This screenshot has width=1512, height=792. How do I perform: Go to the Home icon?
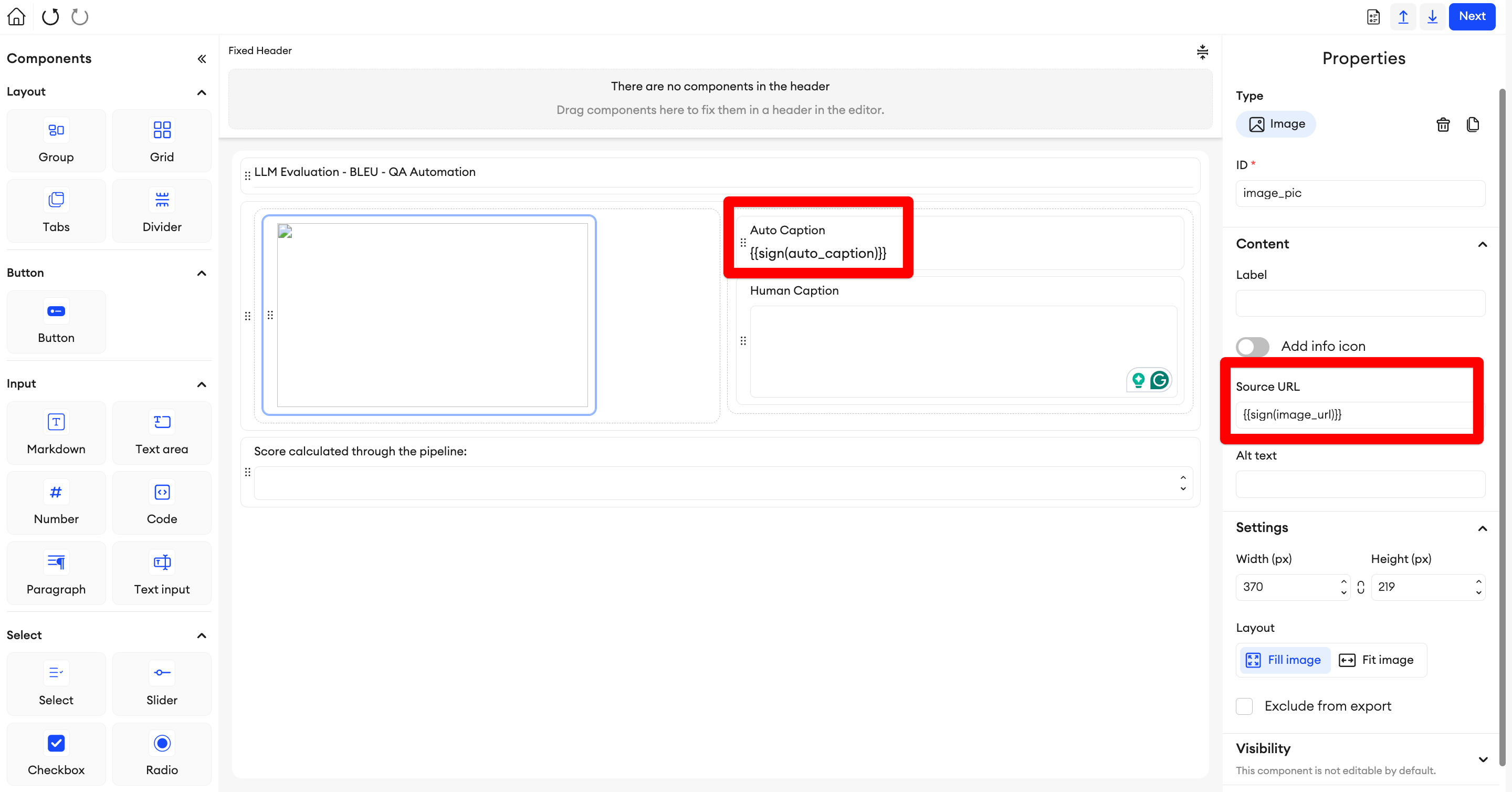(x=16, y=16)
